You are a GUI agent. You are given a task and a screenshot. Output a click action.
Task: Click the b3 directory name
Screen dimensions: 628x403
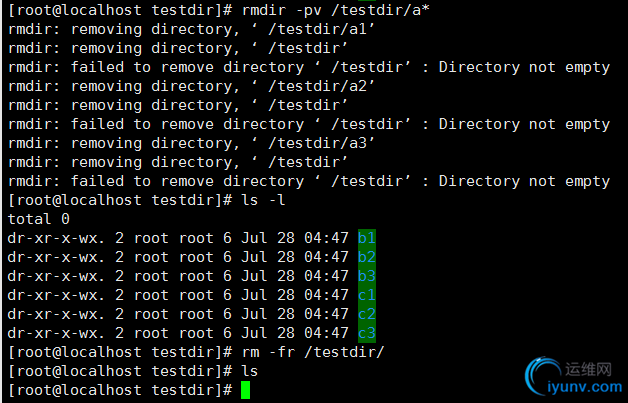(x=366, y=276)
